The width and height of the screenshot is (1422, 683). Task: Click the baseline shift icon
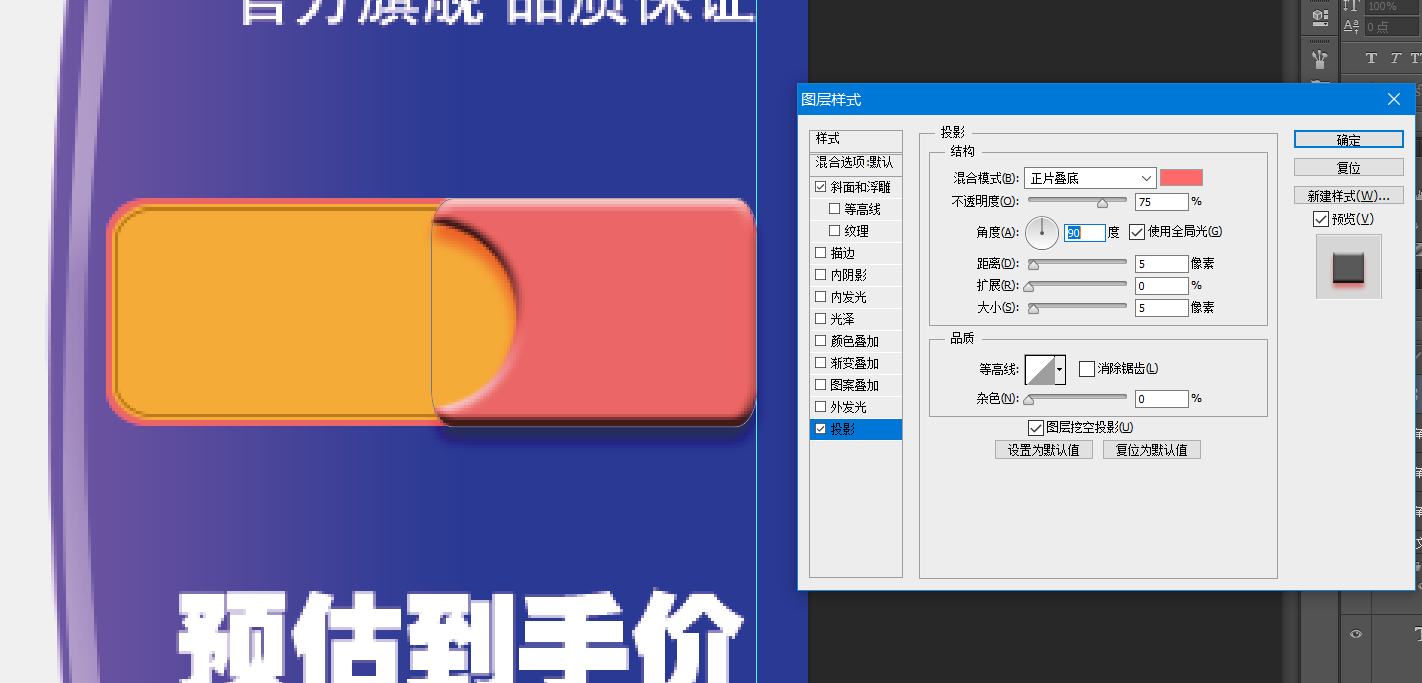[1351, 27]
